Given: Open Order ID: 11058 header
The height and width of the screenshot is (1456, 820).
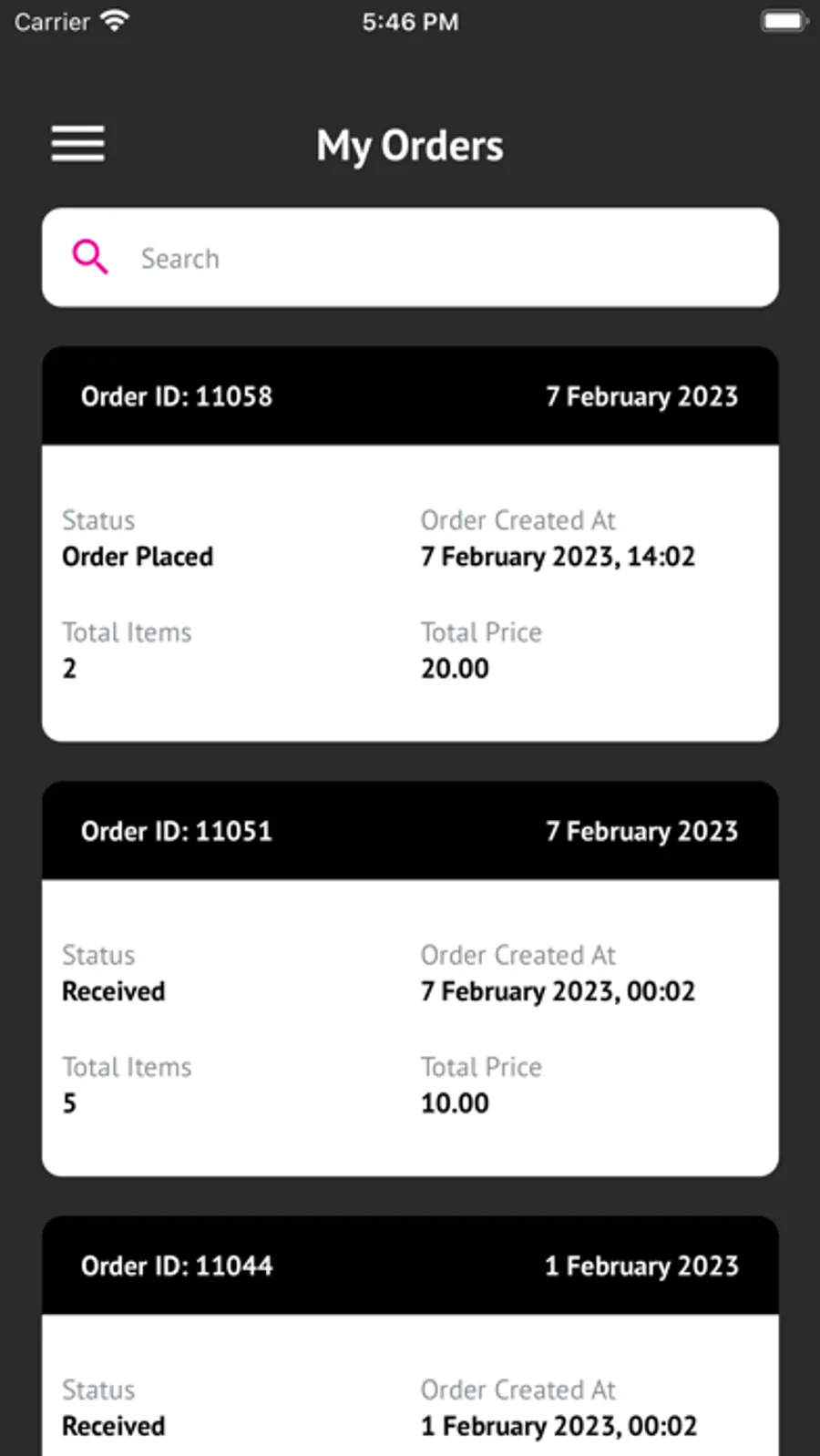Looking at the screenshot, I should (410, 396).
